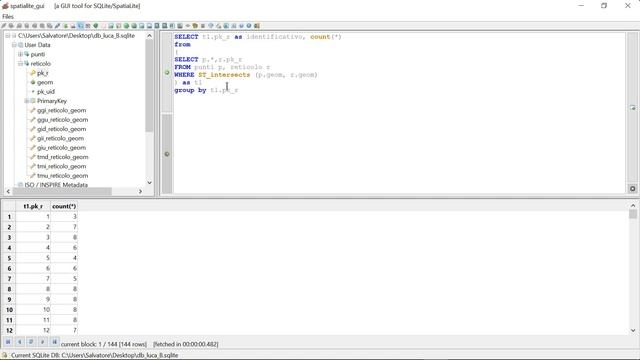This screenshot has width=640, height=360.
Task: Select the pk_uid column in the tree
Action: [46, 92]
